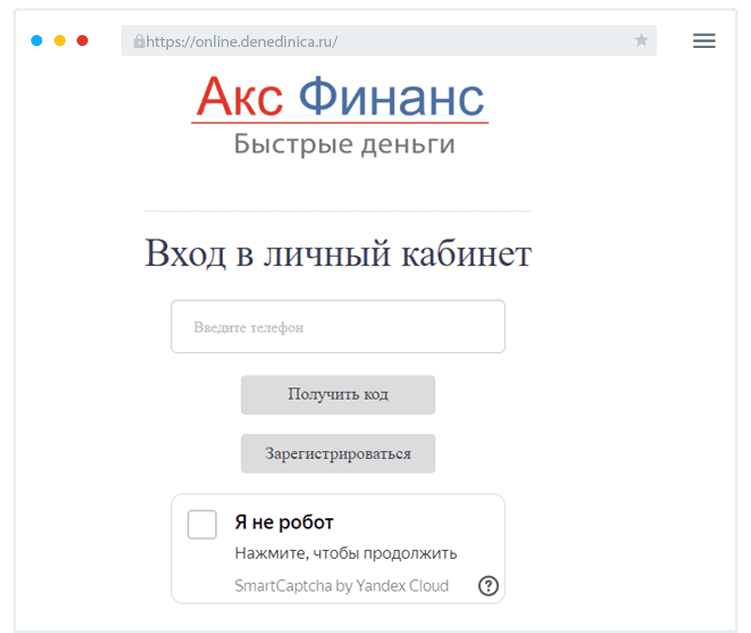Image resolution: width=751 pixels, height=633 pixels.
Task: Click 'SmartCaptcha by Yandex Cloud' text
Action: [x=341, y=586]
